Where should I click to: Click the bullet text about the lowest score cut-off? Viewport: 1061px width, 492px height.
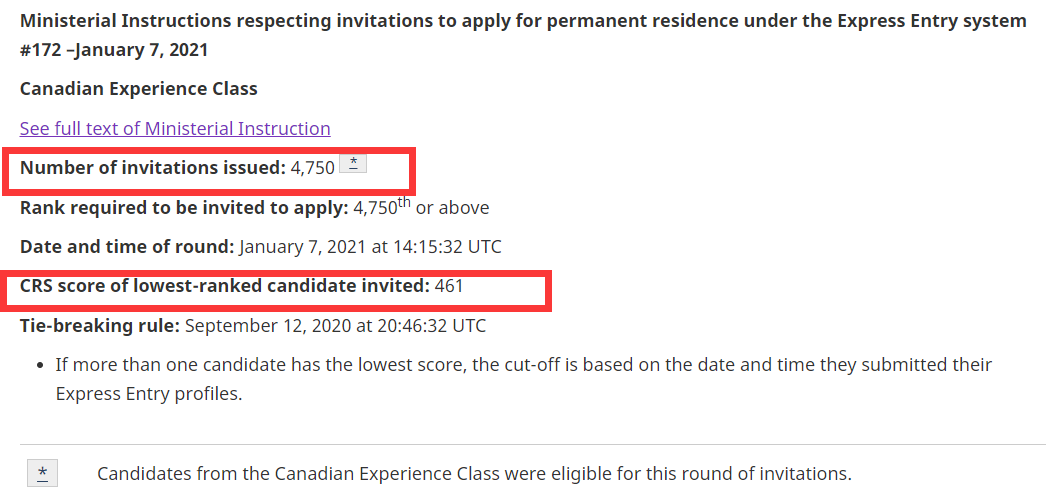(524, 365)
